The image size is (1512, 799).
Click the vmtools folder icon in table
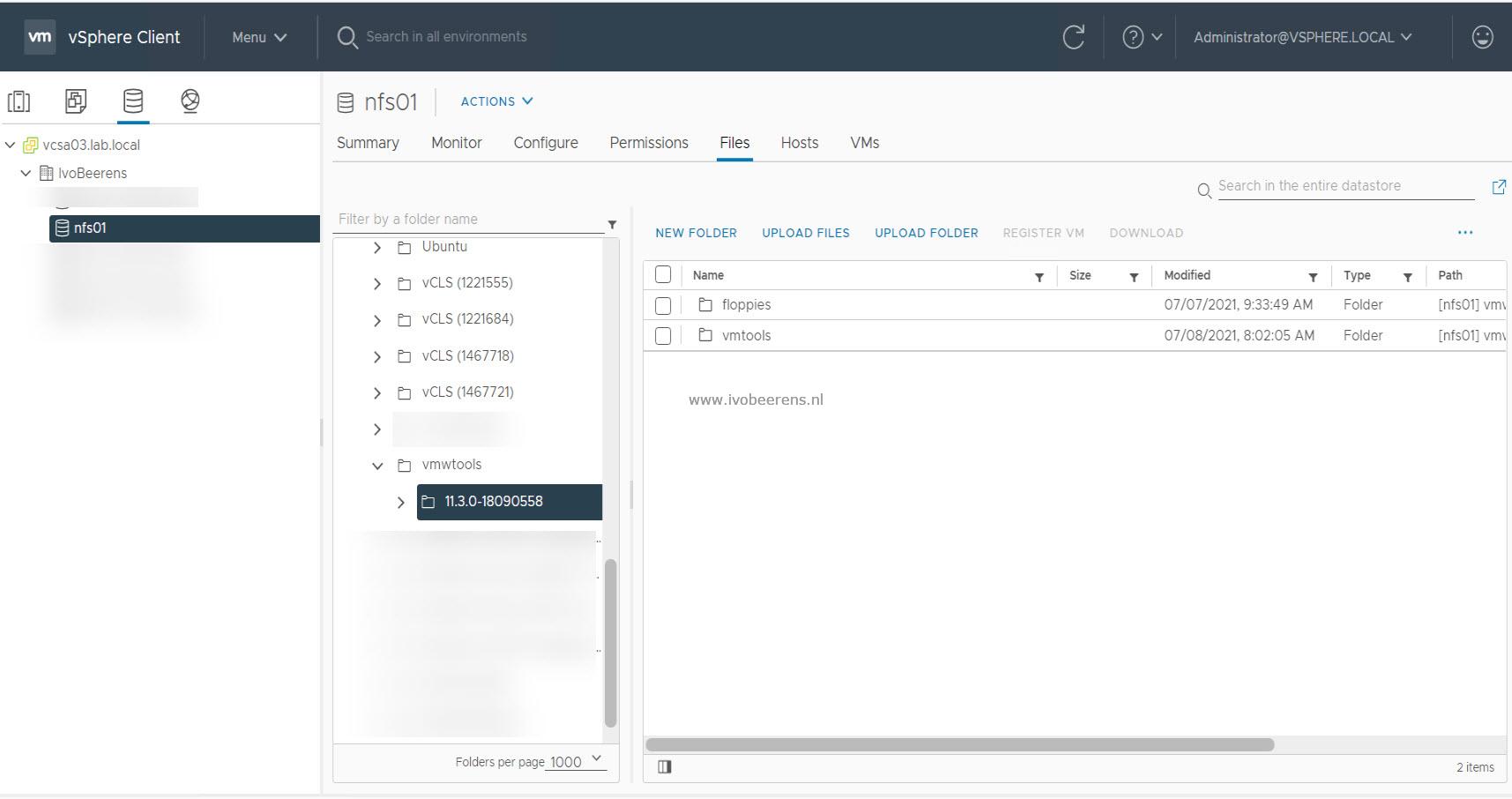(705, 335)
